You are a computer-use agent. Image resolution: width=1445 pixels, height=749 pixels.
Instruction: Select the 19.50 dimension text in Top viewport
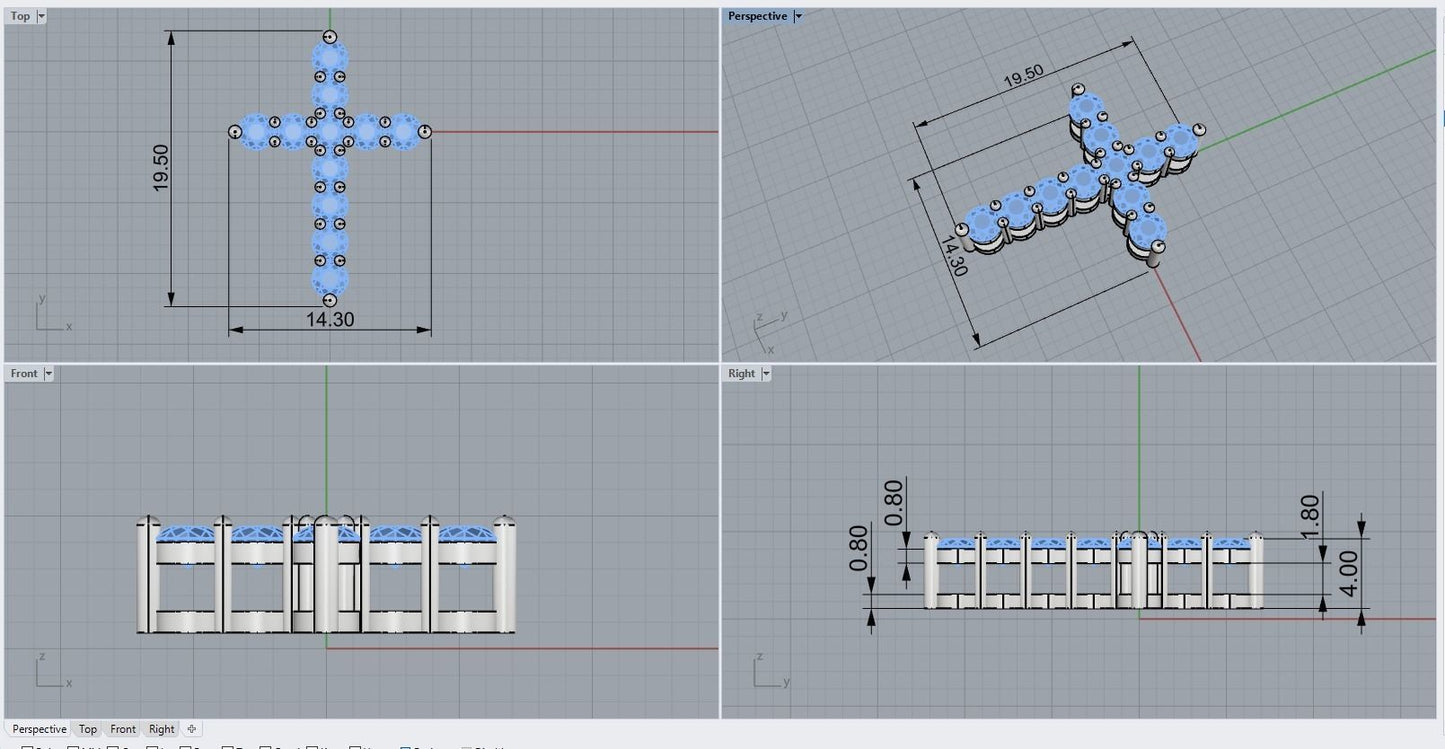coord(161,168)
